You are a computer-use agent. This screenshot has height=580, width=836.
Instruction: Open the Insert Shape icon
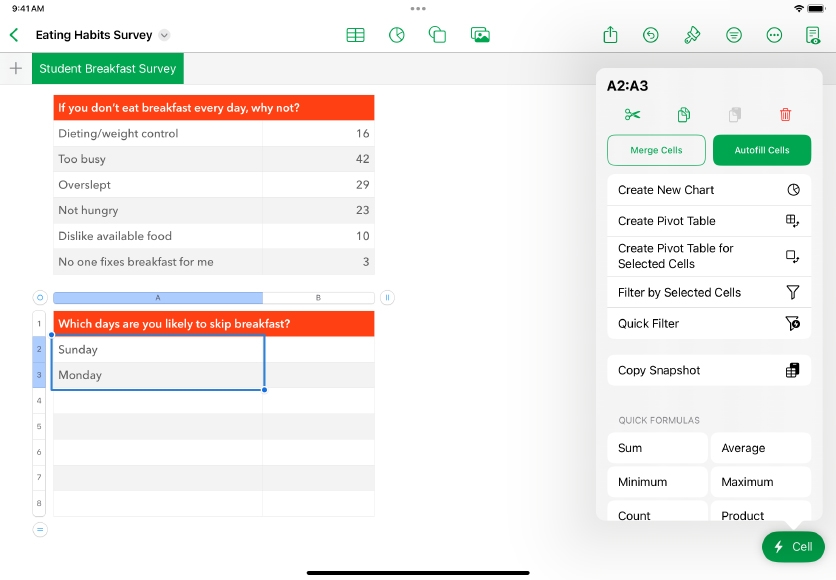coord(437,35)
